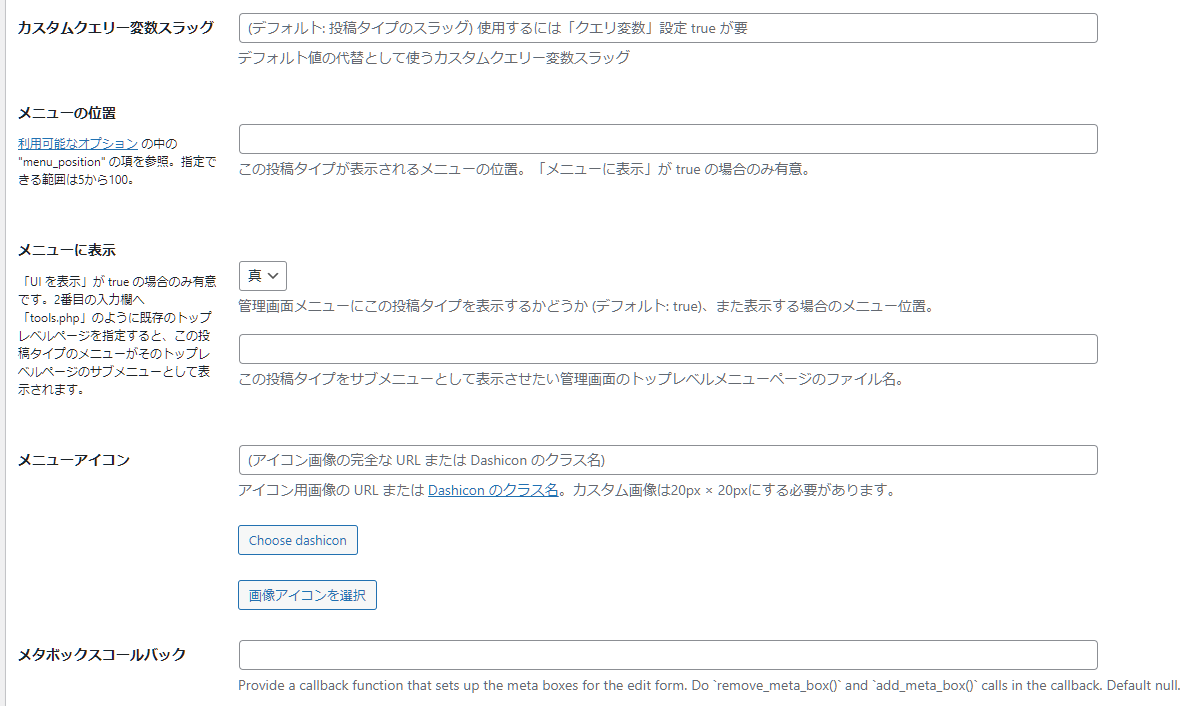
Task: Click the custom query slug description text
Action: tap(433, 58)
